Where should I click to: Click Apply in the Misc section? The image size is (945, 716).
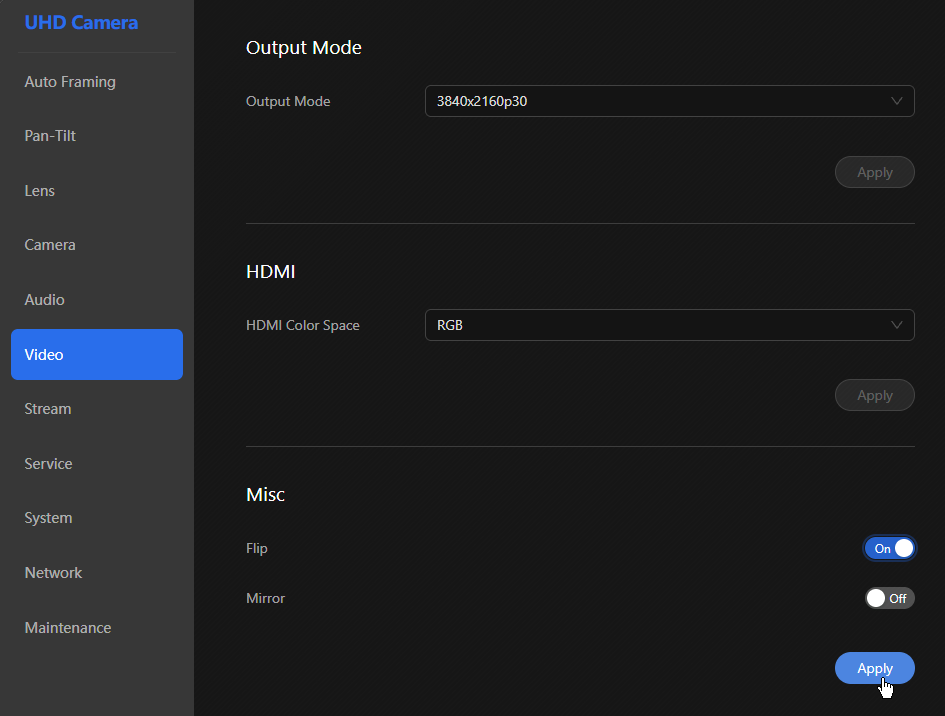pos(874,668)
